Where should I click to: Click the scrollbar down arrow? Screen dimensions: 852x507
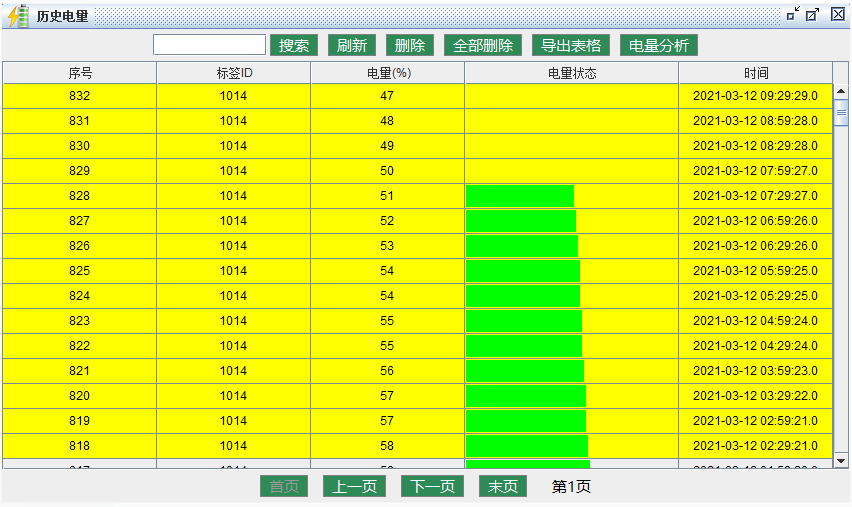point(841,460)
